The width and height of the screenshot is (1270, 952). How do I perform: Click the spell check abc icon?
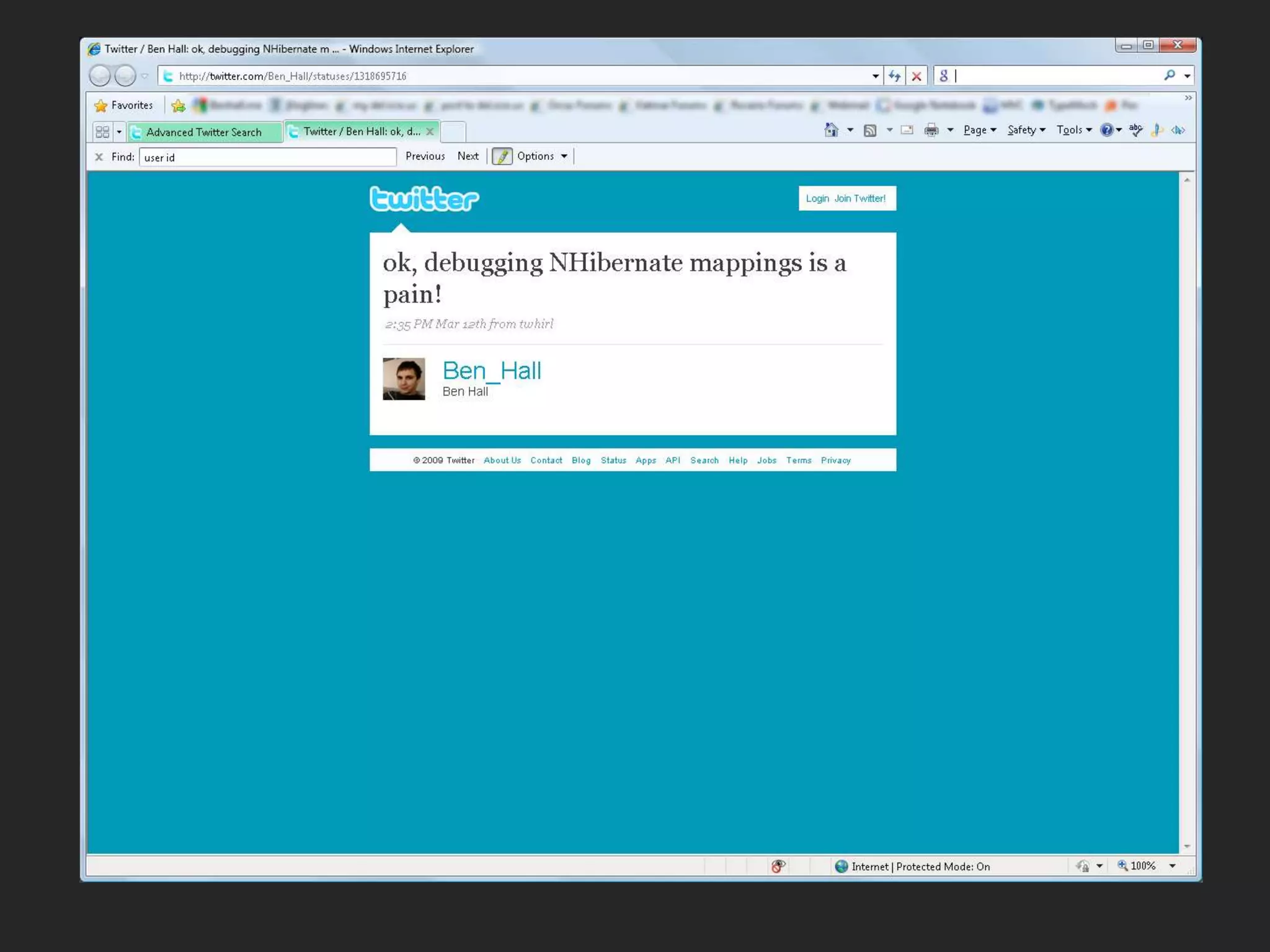click(x=1135, y=130)
